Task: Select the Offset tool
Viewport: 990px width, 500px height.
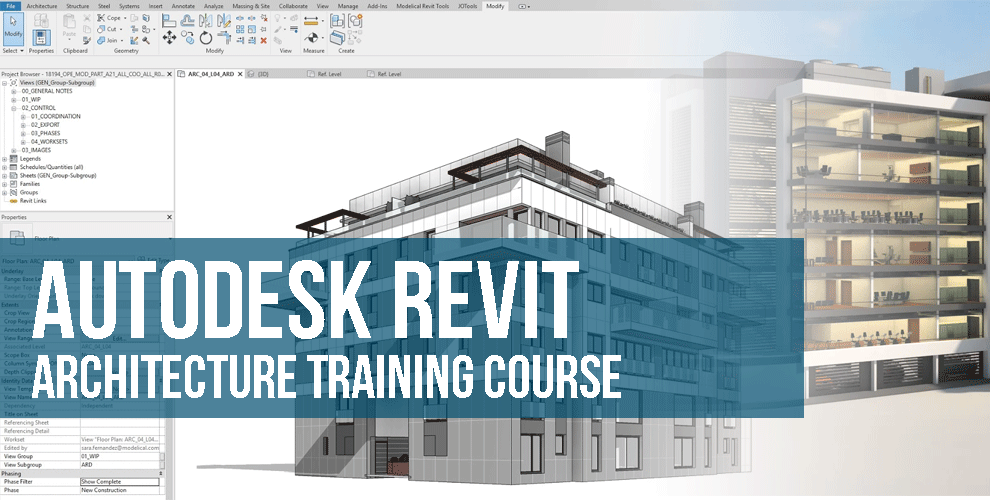Action: 188,20
